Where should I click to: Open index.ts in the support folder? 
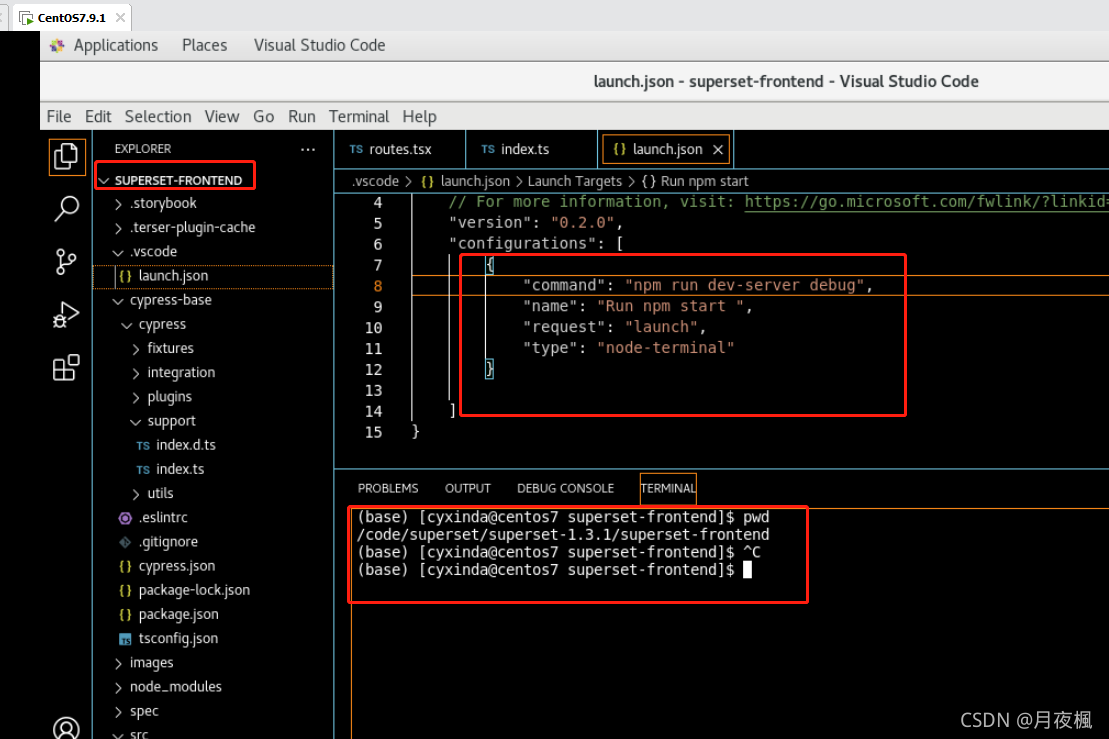(x=180, y=470)
